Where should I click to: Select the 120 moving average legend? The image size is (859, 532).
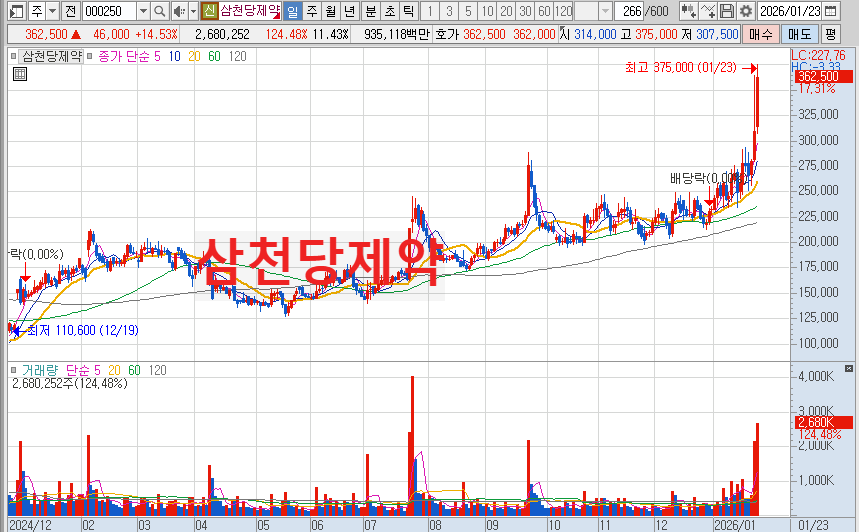(x=237, y=56)
